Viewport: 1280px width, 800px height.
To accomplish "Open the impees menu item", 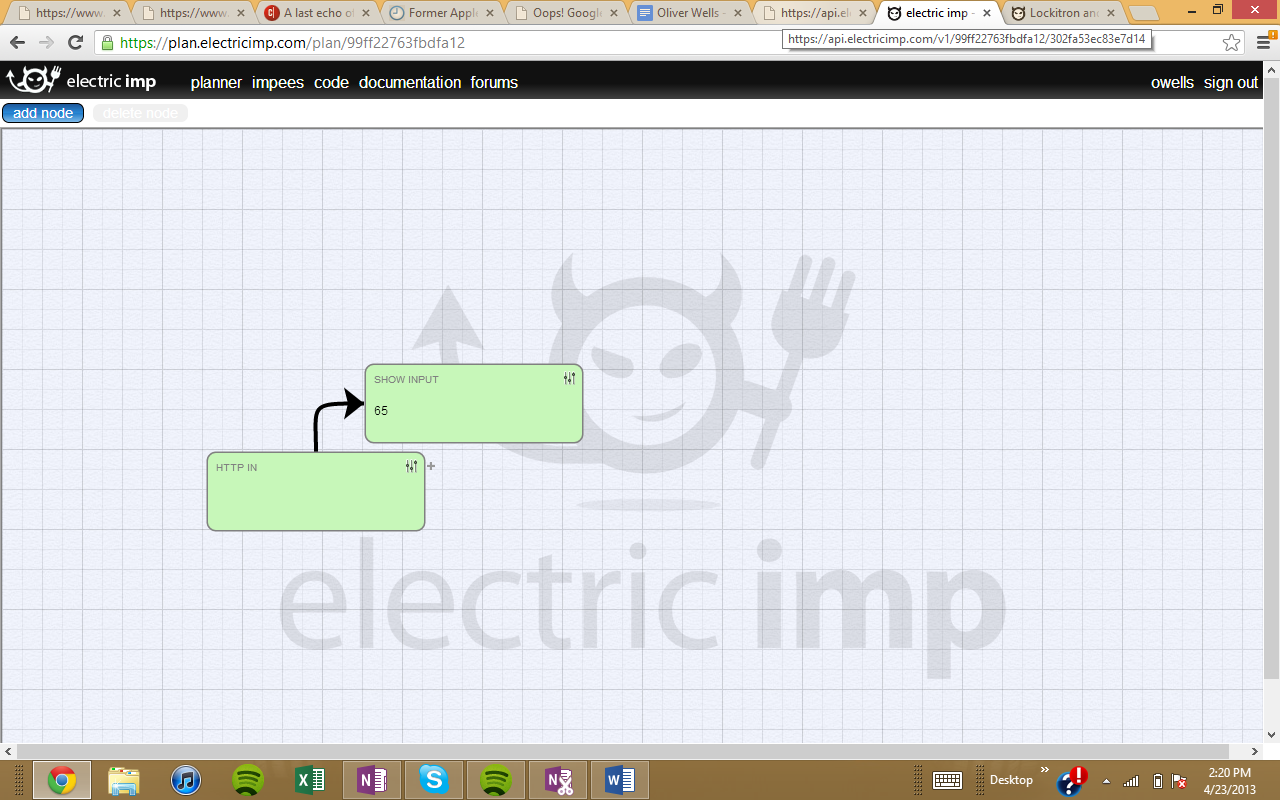I will (278, 82).
